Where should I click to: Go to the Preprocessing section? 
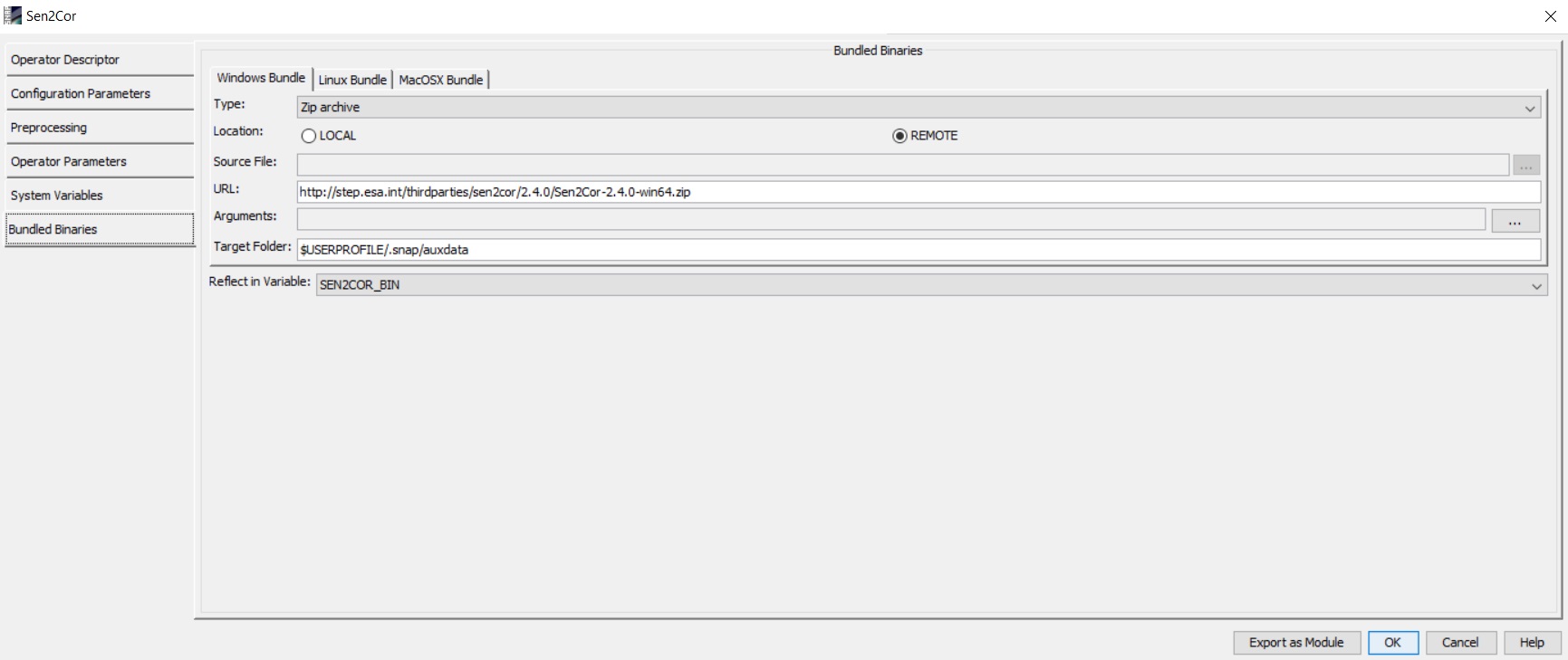[x=100, y=128]
